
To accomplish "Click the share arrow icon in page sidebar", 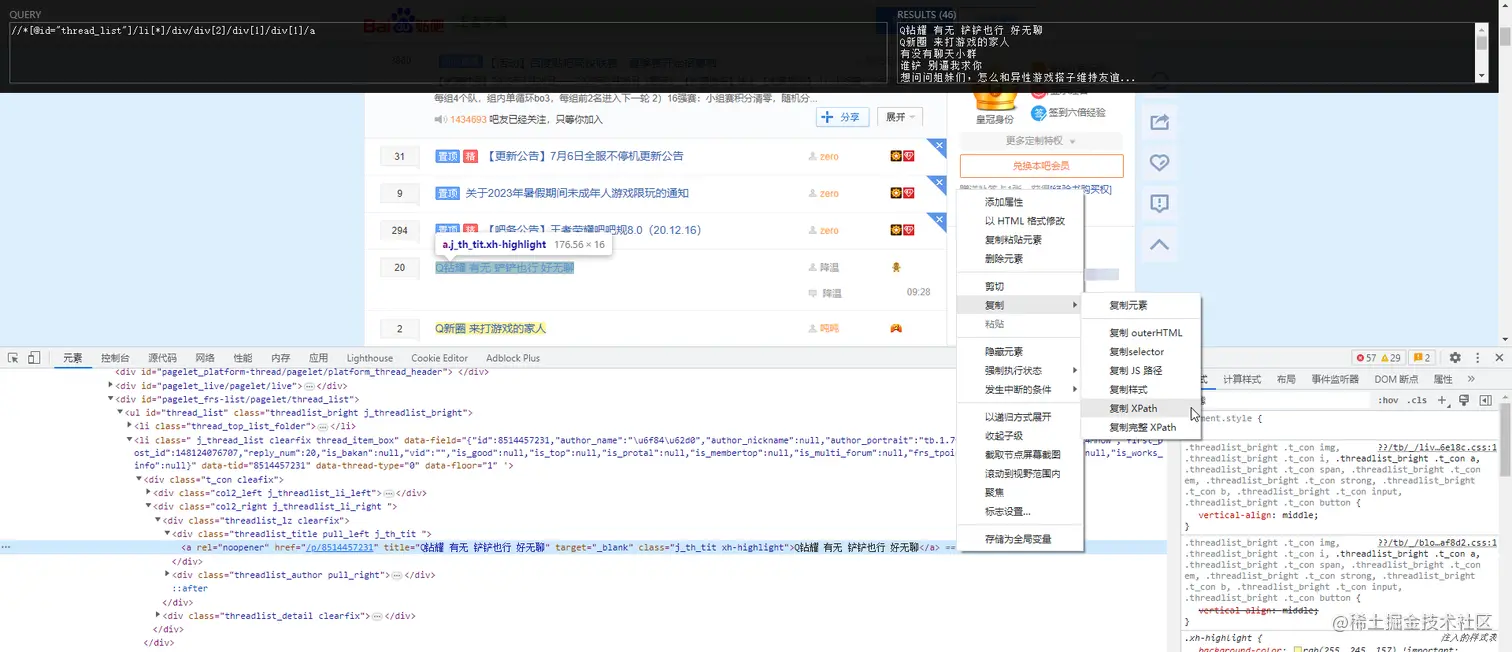I will click(1160, 122).
